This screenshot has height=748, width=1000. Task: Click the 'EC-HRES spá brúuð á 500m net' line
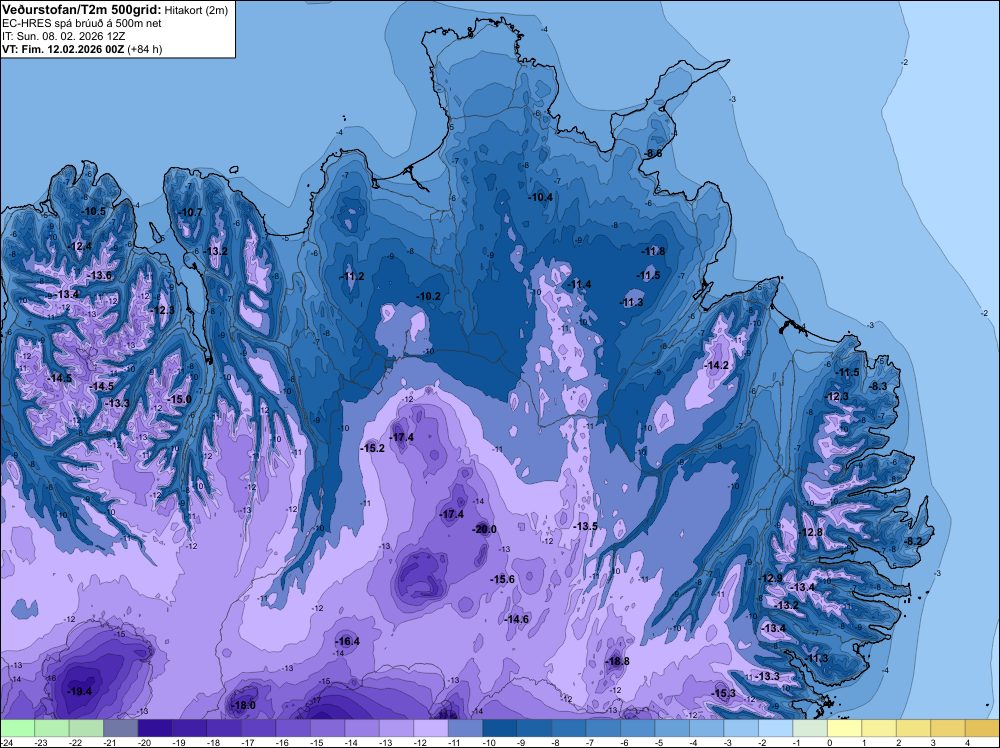pos(82,24)
